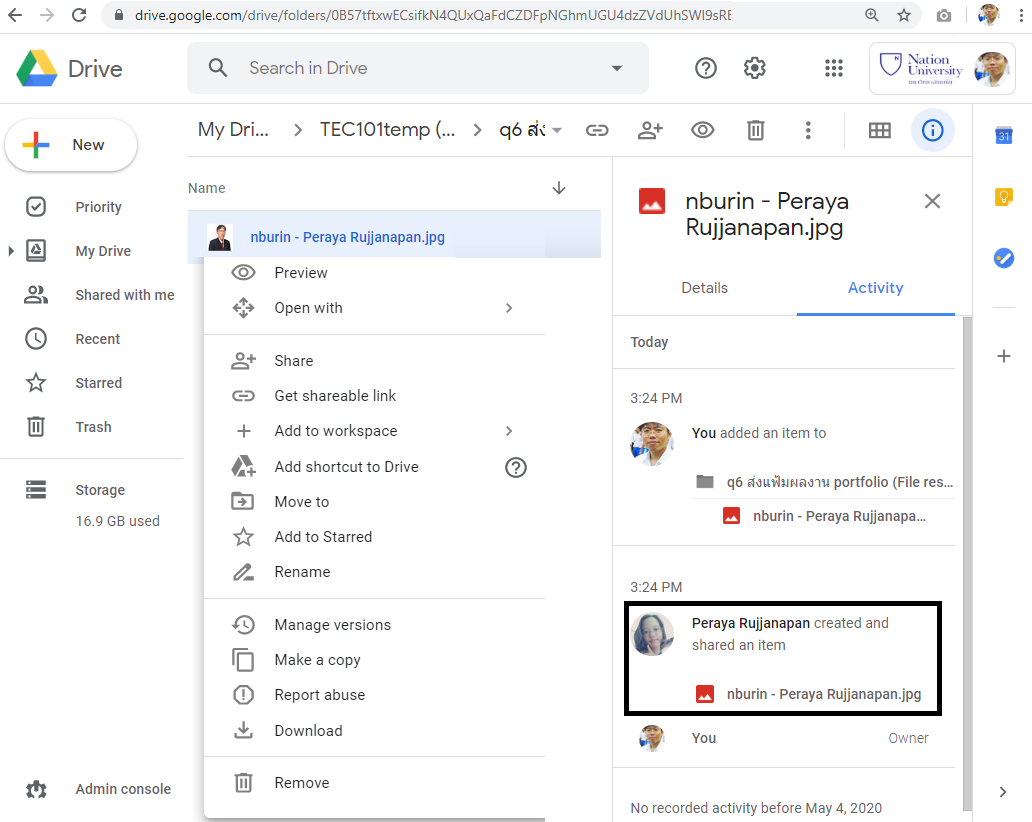Click the Help question mark icon
Viewport: 1032px width, 822px height.
706,68
